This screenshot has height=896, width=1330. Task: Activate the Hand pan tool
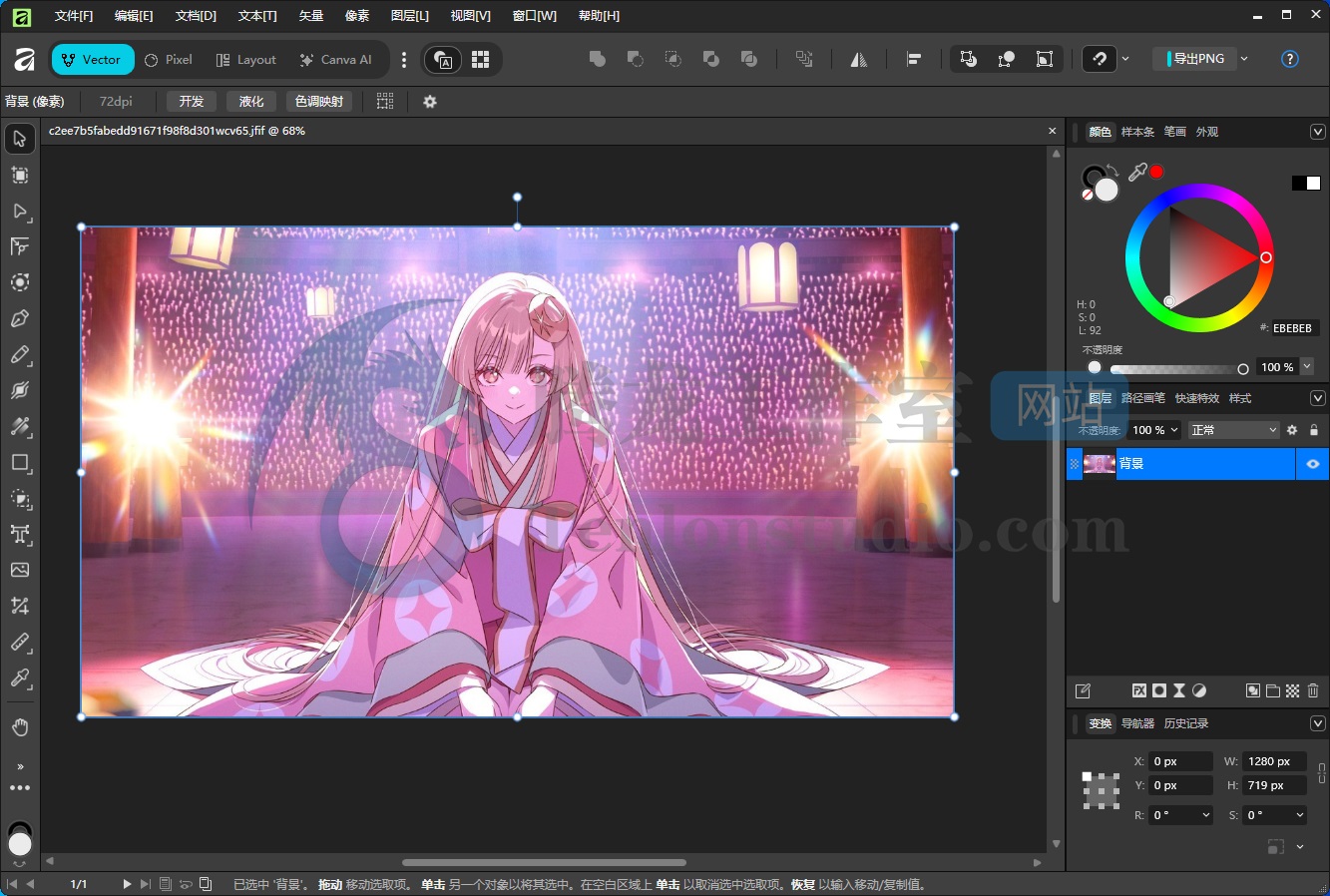[x=20, y=726]
